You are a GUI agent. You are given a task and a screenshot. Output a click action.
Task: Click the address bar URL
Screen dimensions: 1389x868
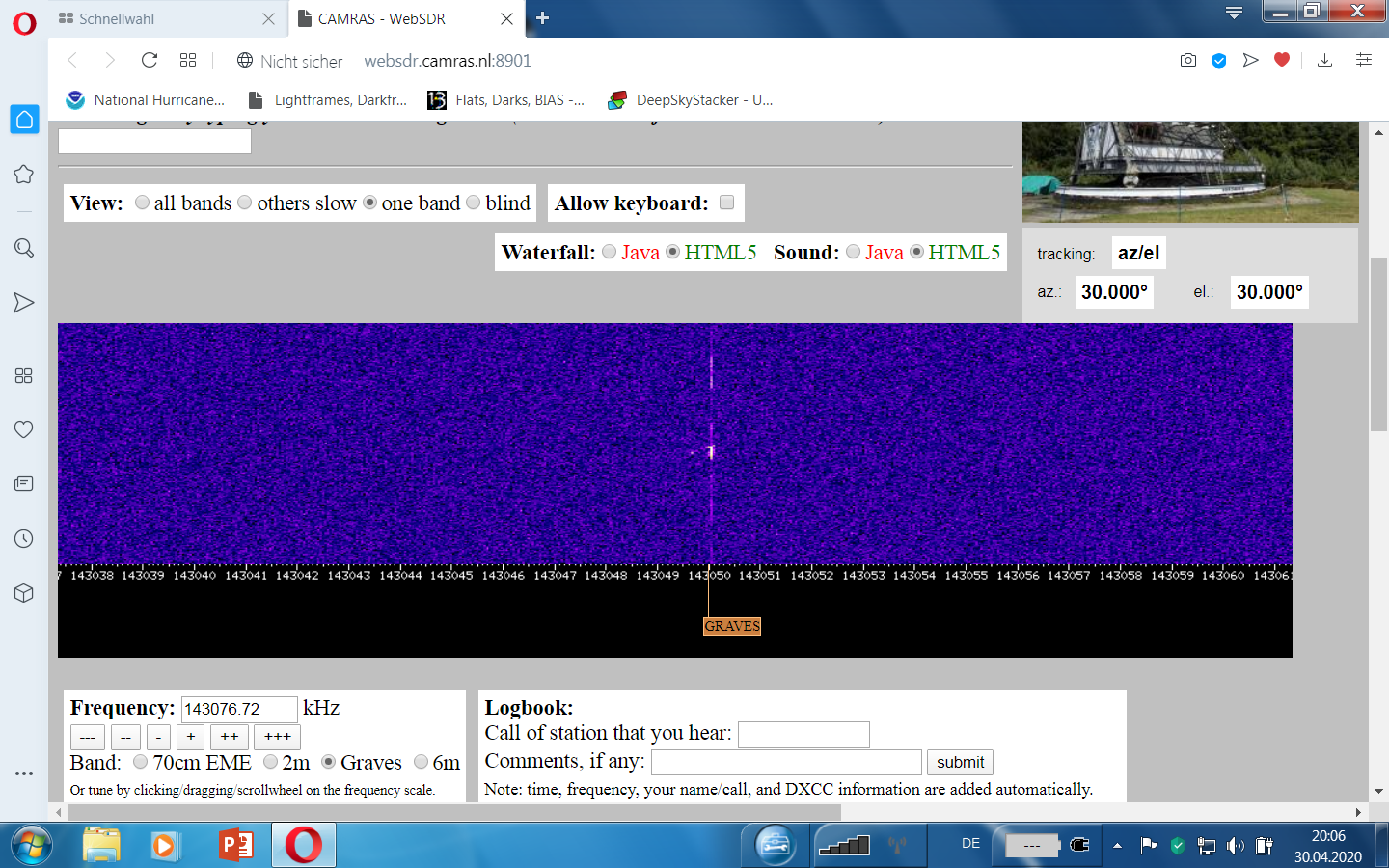448,61
